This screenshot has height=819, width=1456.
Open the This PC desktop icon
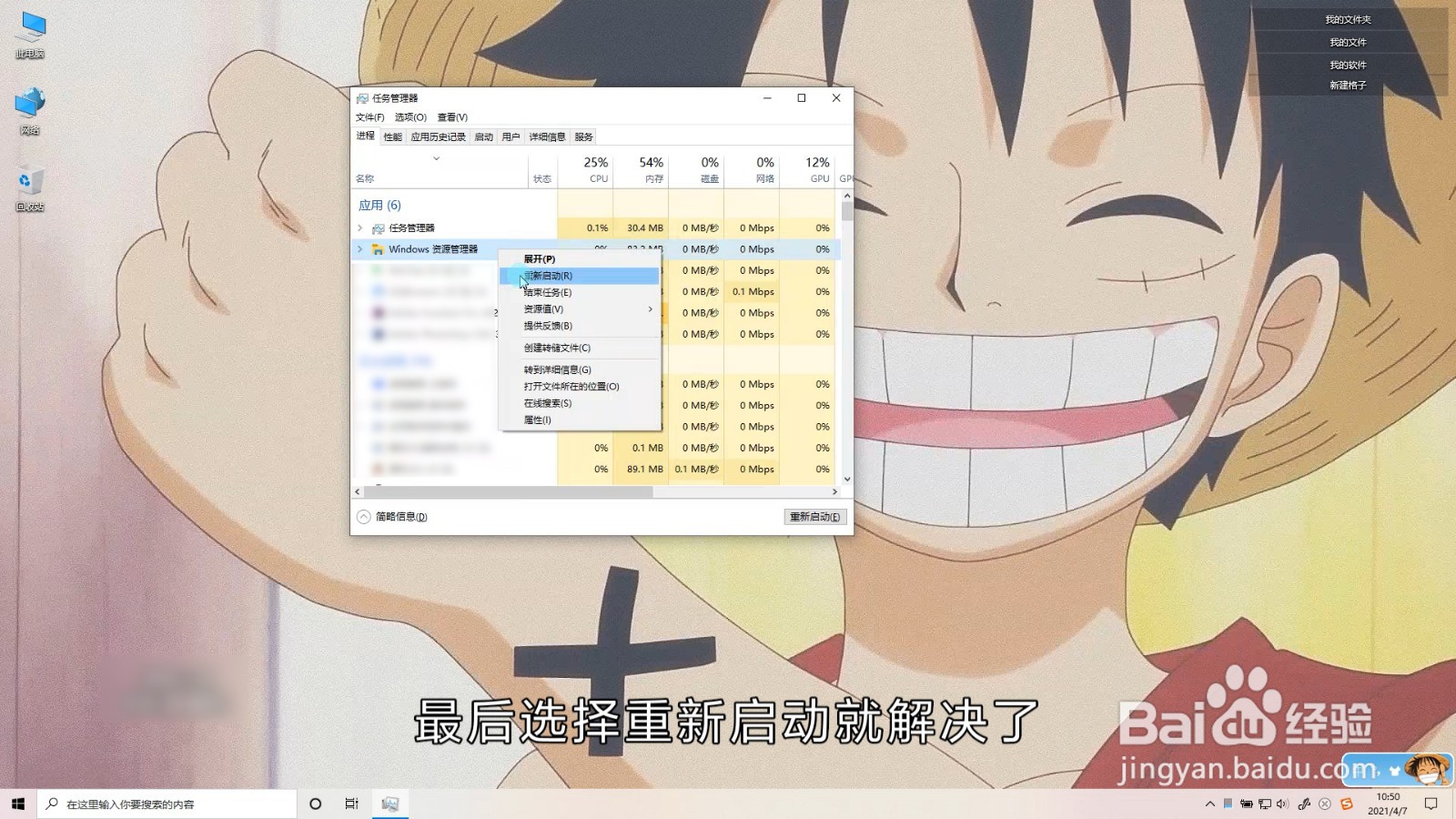[30, 35]
